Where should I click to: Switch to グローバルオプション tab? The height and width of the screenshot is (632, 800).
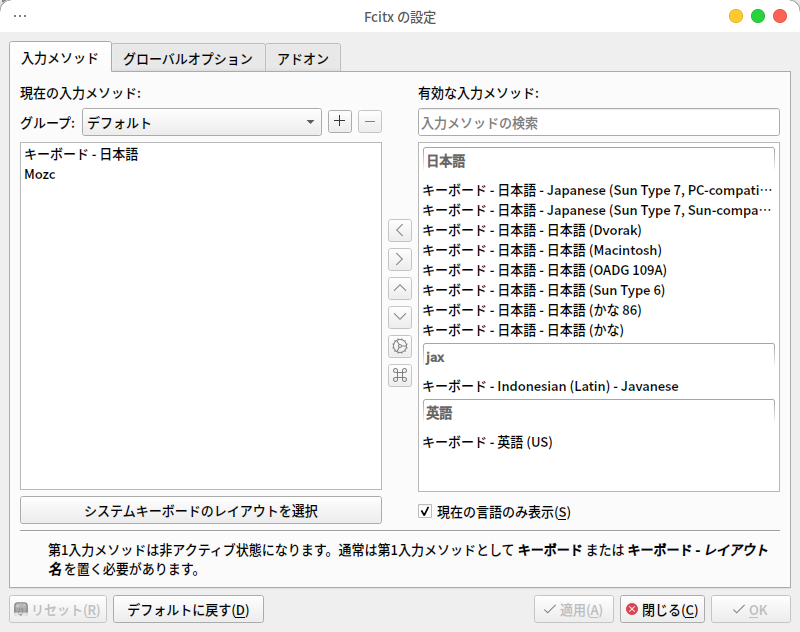188,58
